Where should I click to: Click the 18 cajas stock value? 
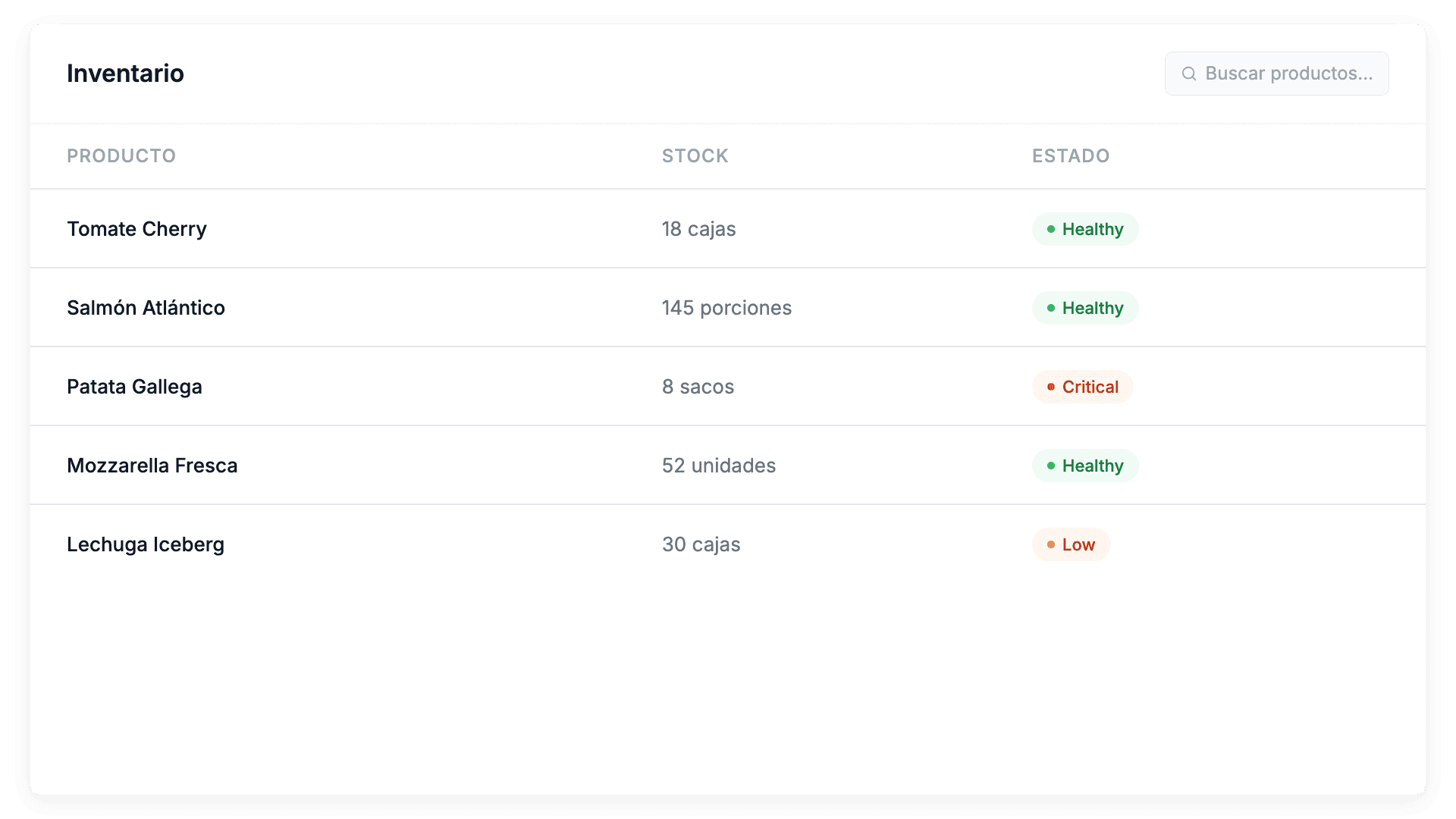point(698,229)
